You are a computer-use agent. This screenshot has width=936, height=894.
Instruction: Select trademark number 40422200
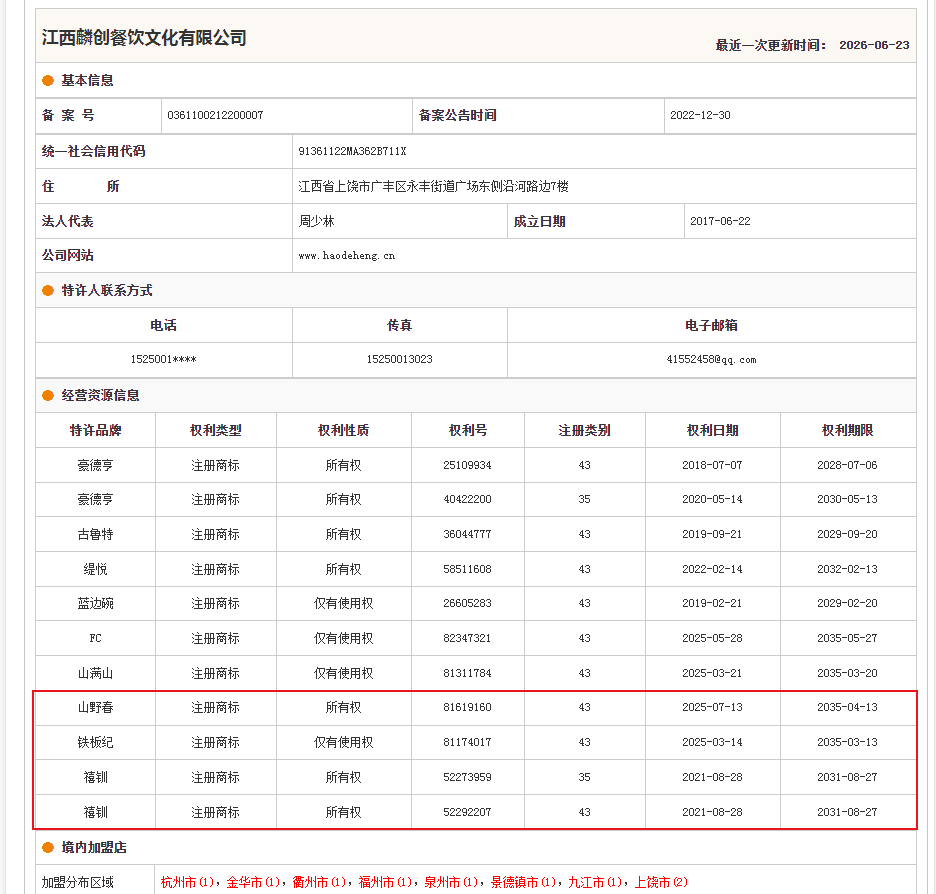tap(467, 499)
